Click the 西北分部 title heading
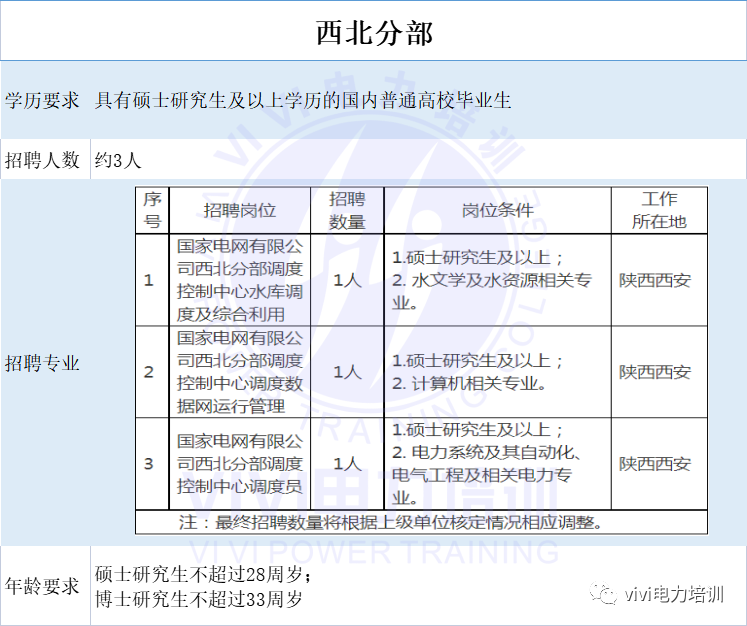The image size is (747, 626). tap(374, 33)
